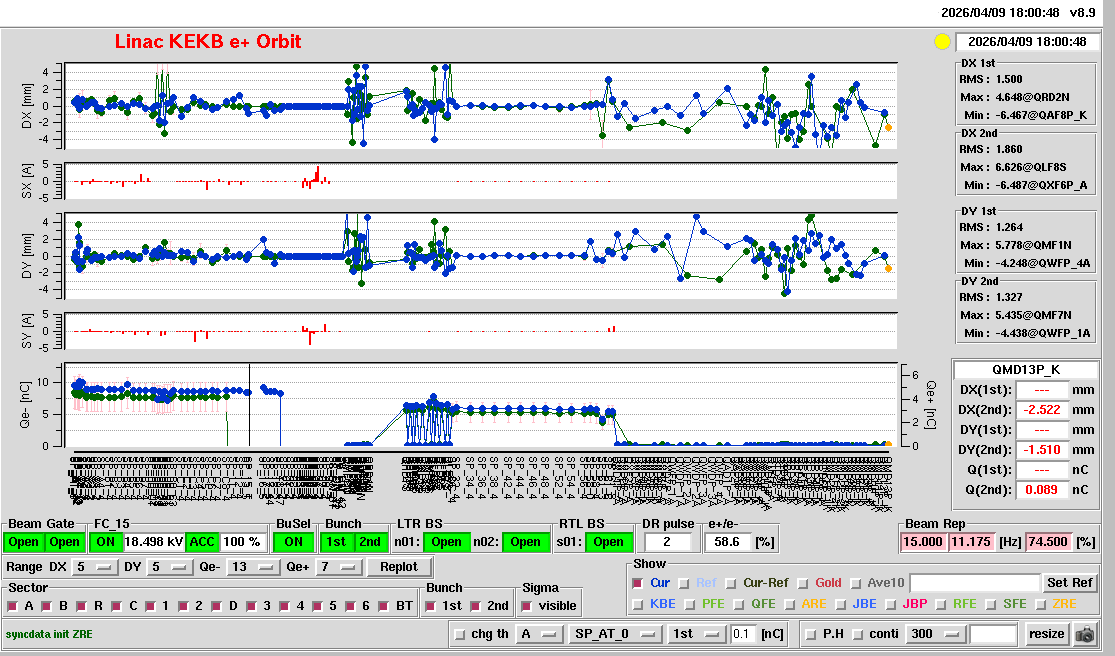This screenshot has width=1115, height=656.
Task: Enable the Gold display checkbox
Action: (805, 583)
